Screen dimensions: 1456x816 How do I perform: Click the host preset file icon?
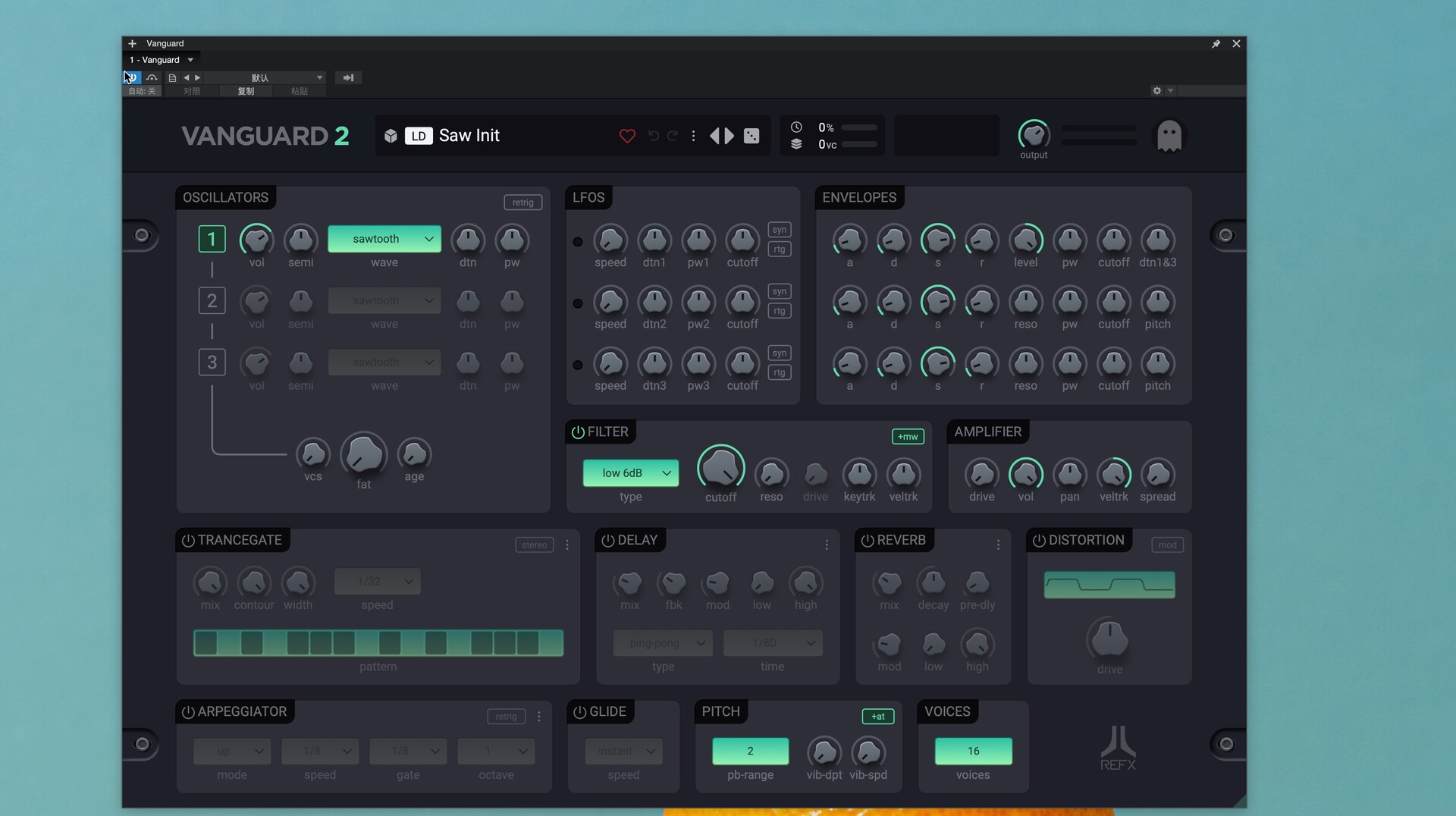point(172,77)
